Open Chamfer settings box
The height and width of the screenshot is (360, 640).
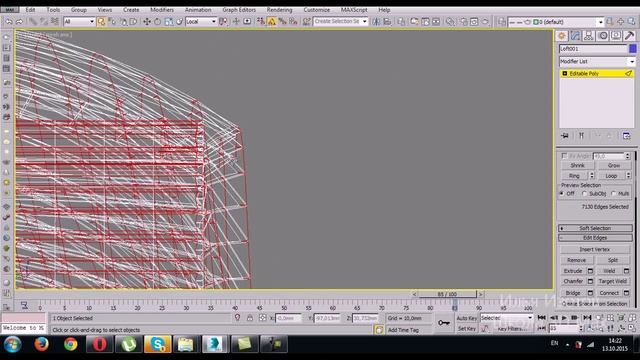[x=590, y=281]
